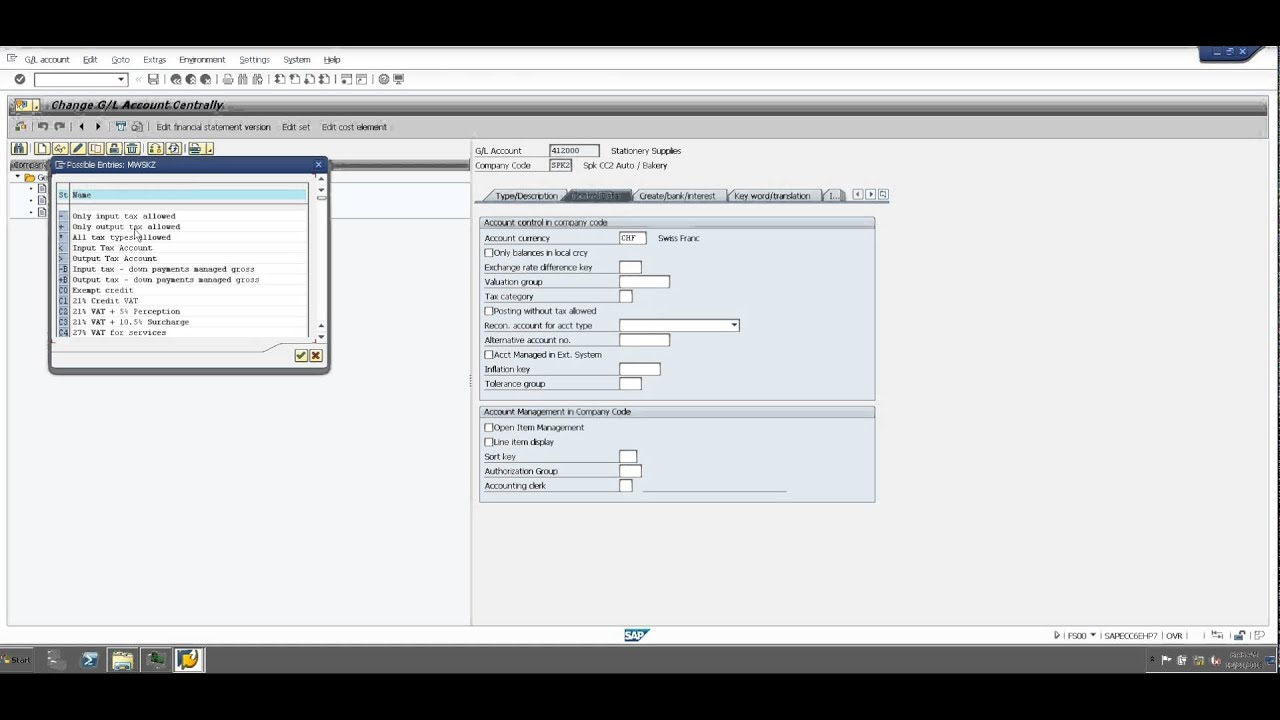
Task: Click the Edit set button
Action: pos(296,127)
